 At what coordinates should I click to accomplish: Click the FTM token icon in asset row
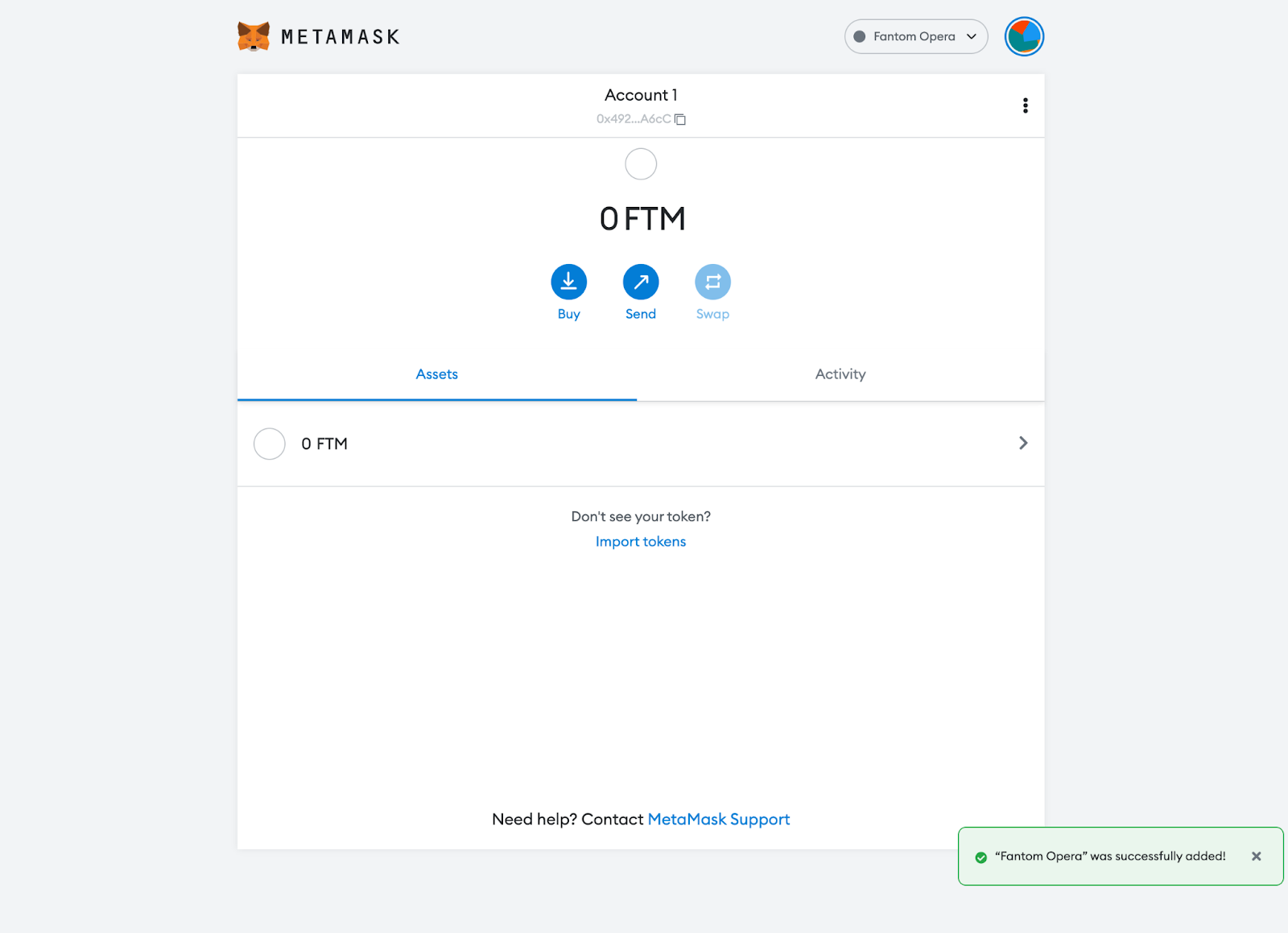[270, 444]
